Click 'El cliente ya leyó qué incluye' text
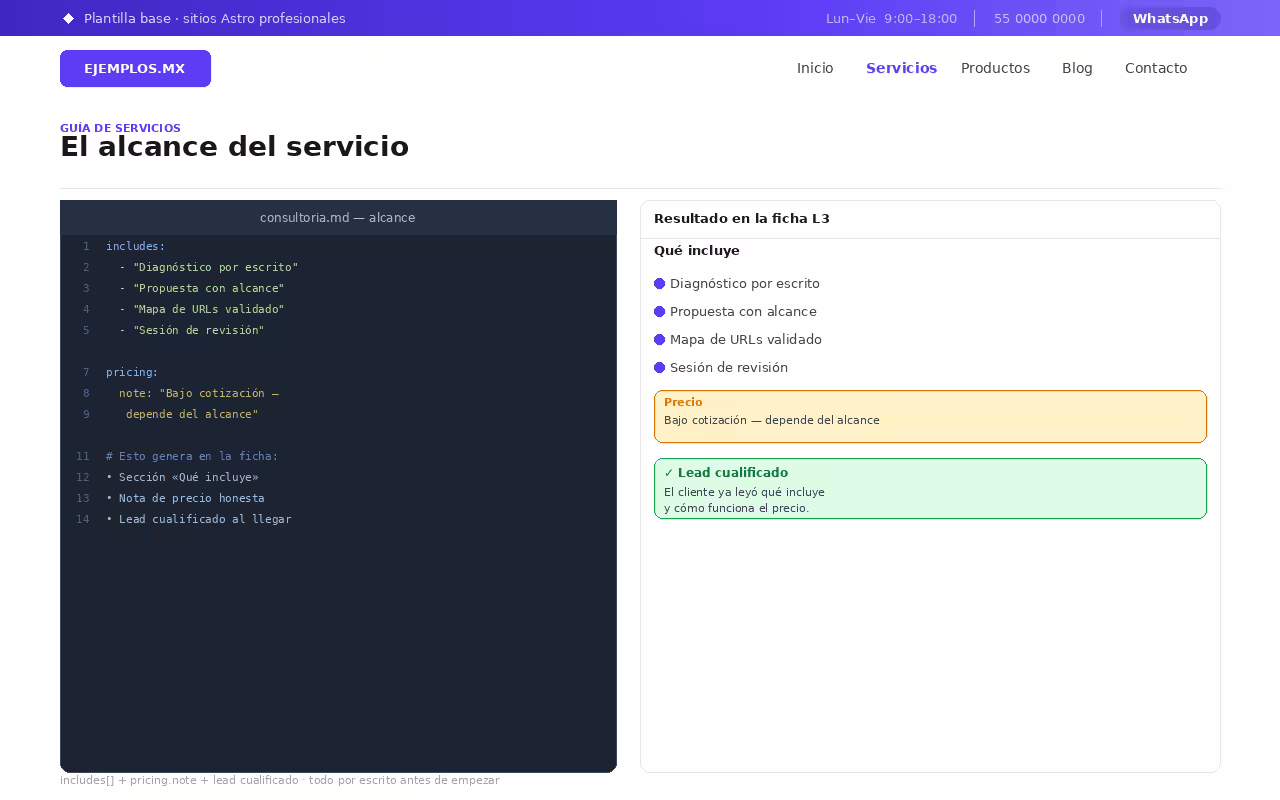 [744, 492]
